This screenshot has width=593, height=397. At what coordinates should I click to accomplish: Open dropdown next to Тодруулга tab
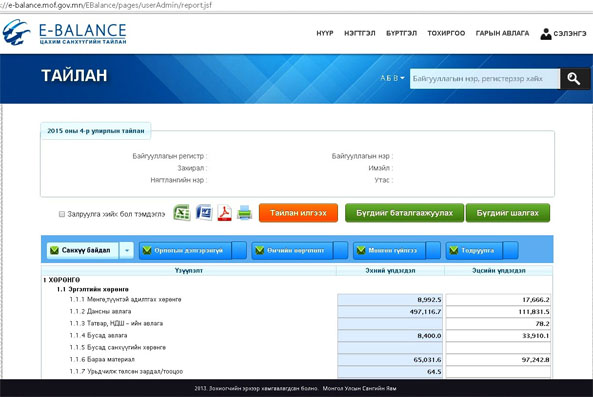tap(511, 250)
